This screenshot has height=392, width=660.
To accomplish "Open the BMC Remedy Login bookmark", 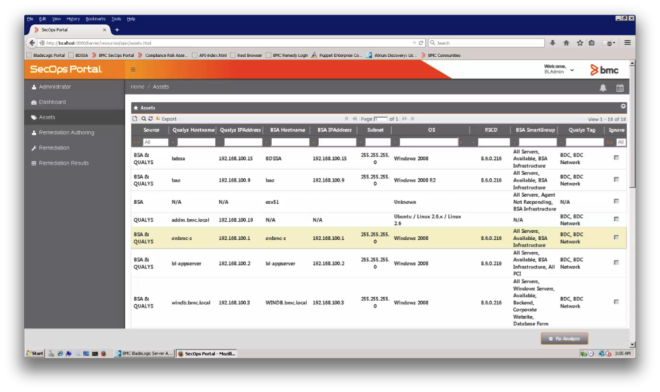I will (x=287, y=55).
